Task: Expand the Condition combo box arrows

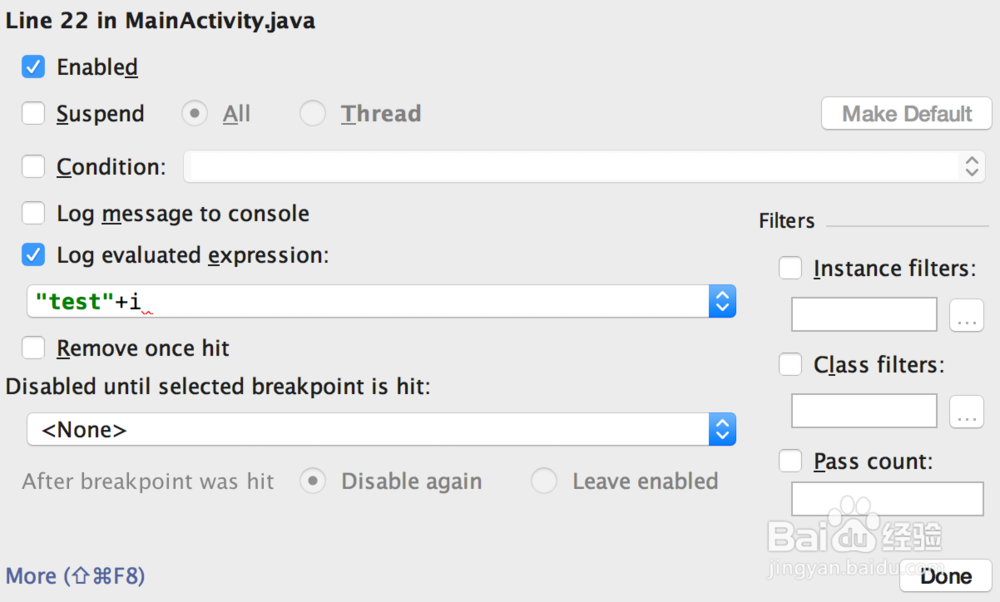Action: pyautogui.click(x=972, y=167)
